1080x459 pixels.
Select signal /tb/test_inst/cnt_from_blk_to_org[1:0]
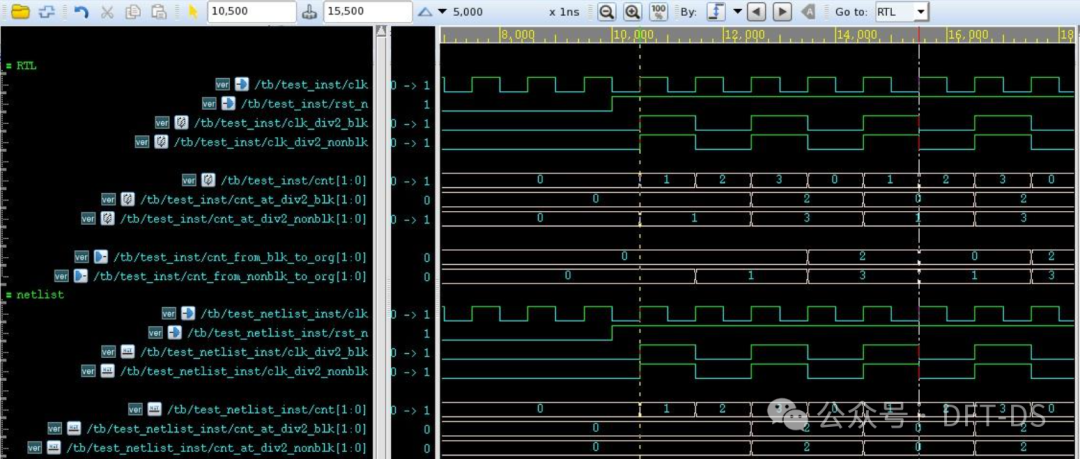(x=240, y=257)
